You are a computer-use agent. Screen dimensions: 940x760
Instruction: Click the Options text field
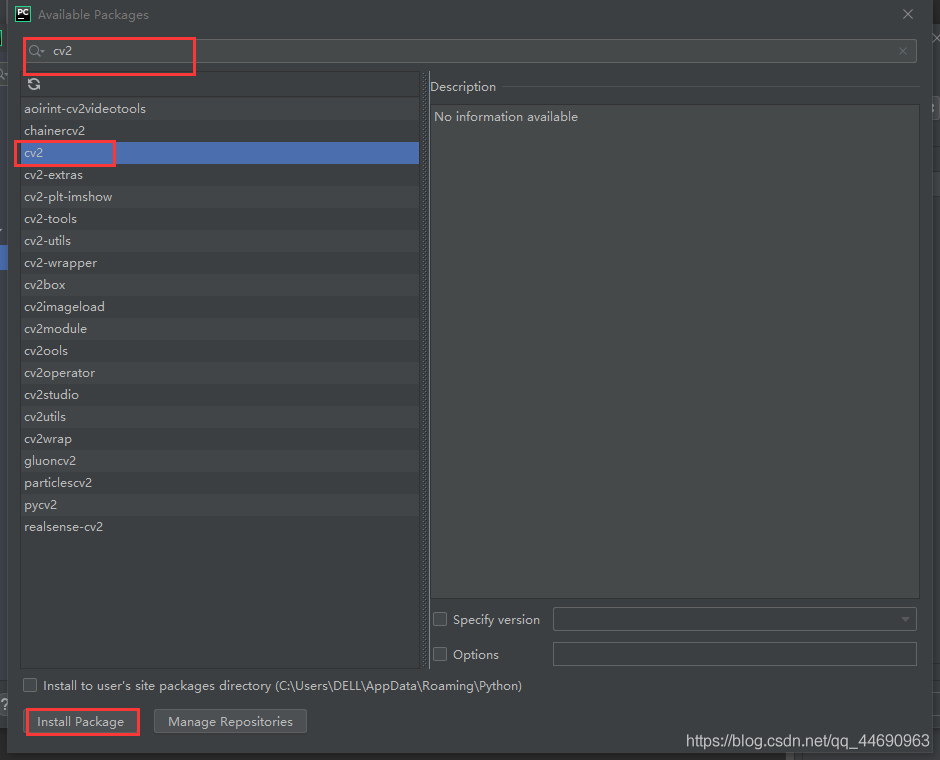(x=734, y=654)
